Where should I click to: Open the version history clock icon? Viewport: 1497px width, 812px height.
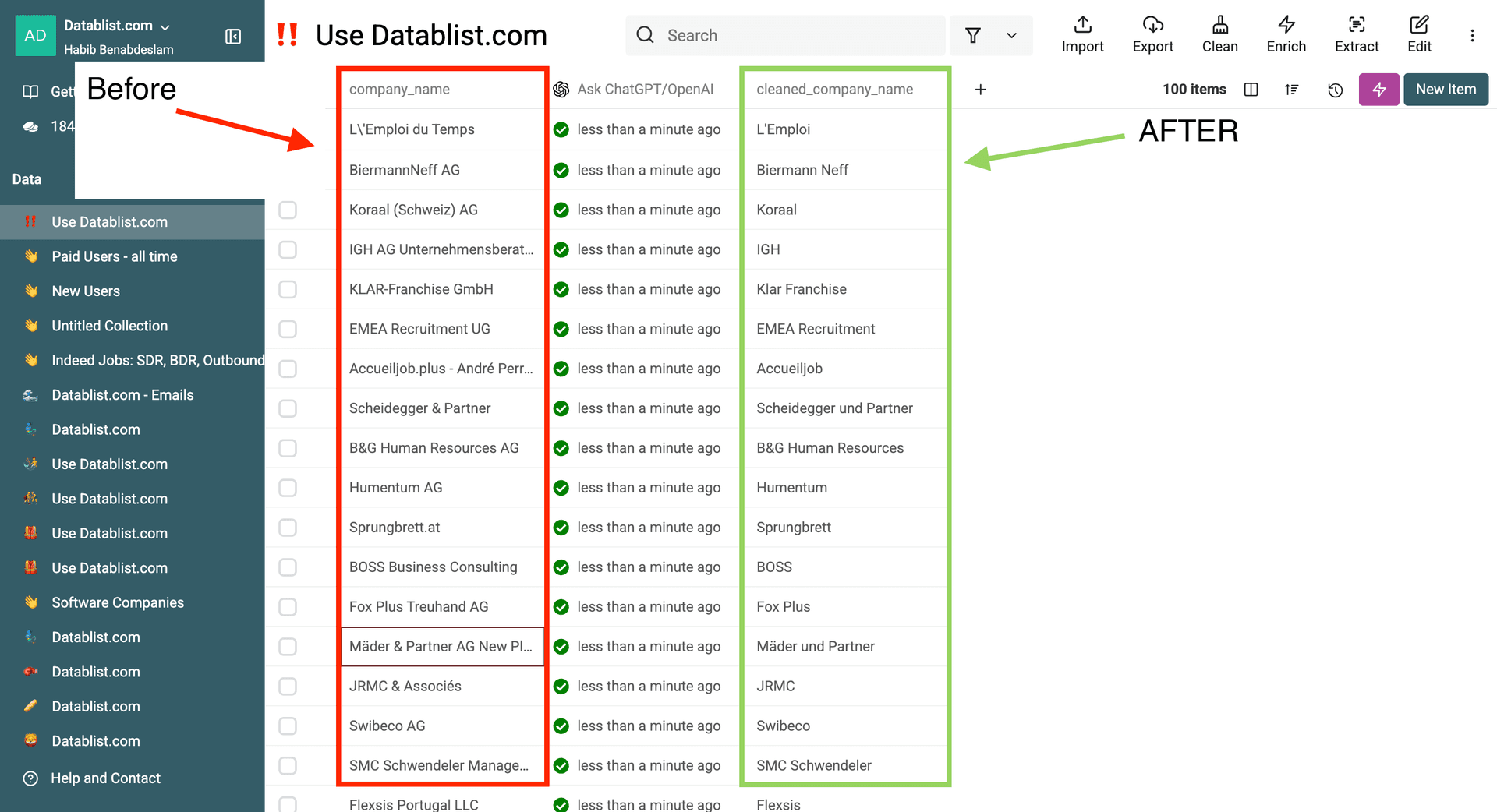[1335, 90]
